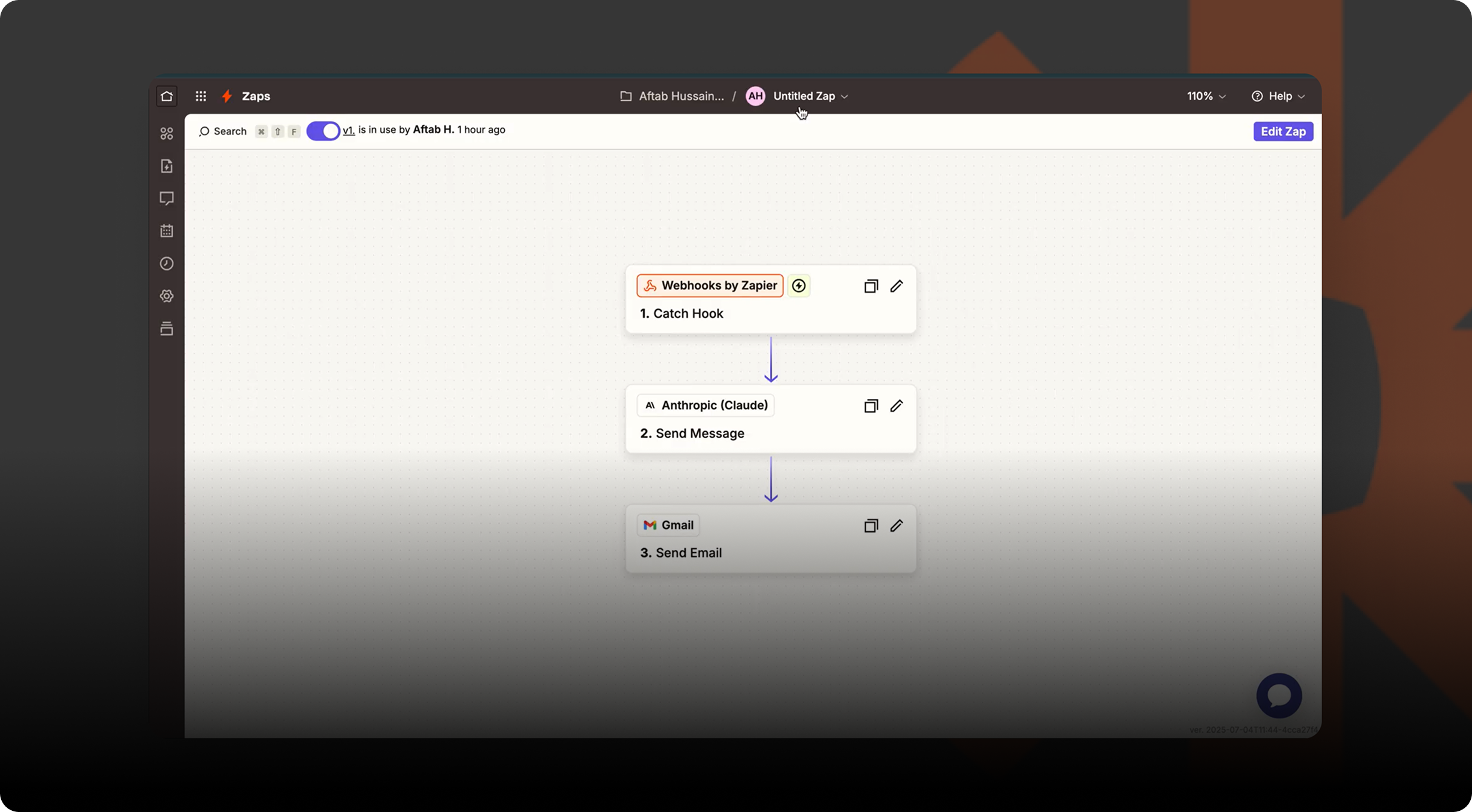Image resolution: width=1472 pixels, height=812 pixels.
Task: Toggle the Zap on/off switch
Action: pyautogui.click(x=323, y=131)
